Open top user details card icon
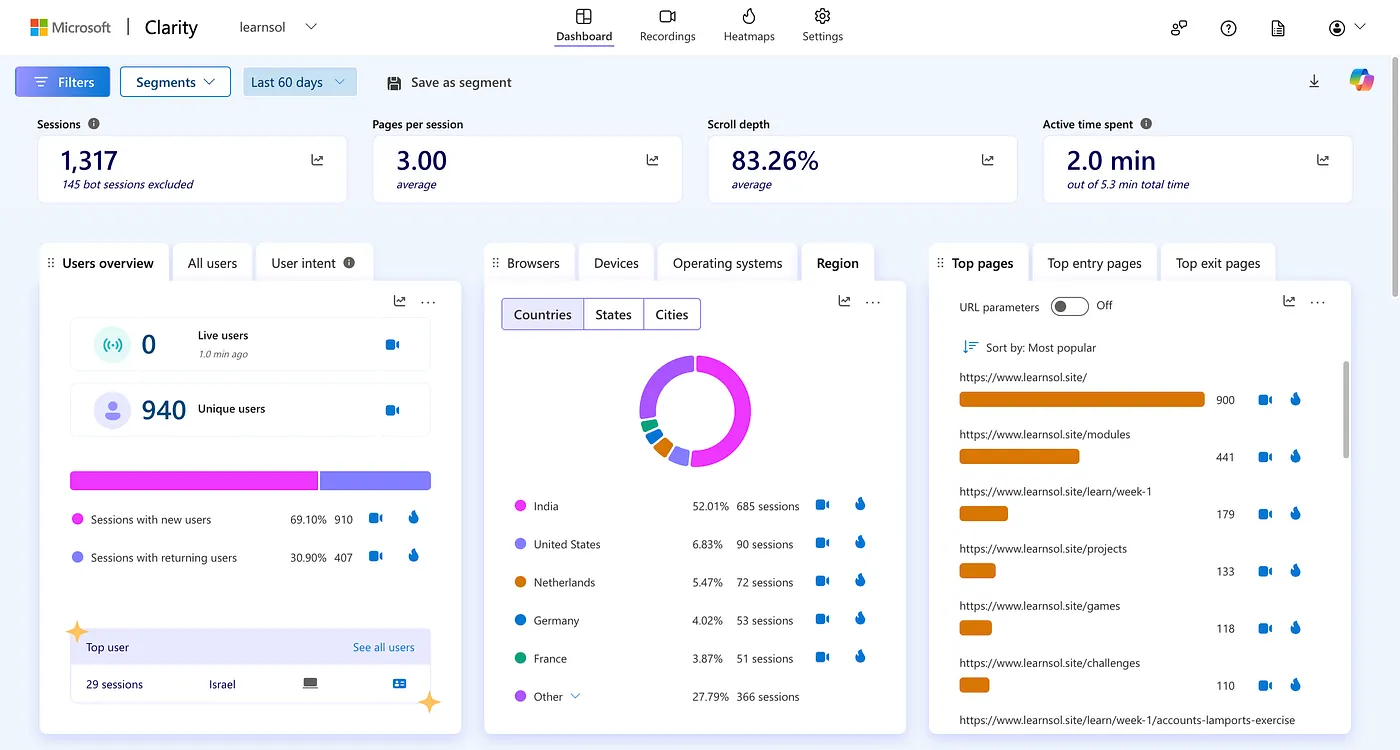Image resolution: width=1400 pixels, height=750 pixels. [400, 684]
